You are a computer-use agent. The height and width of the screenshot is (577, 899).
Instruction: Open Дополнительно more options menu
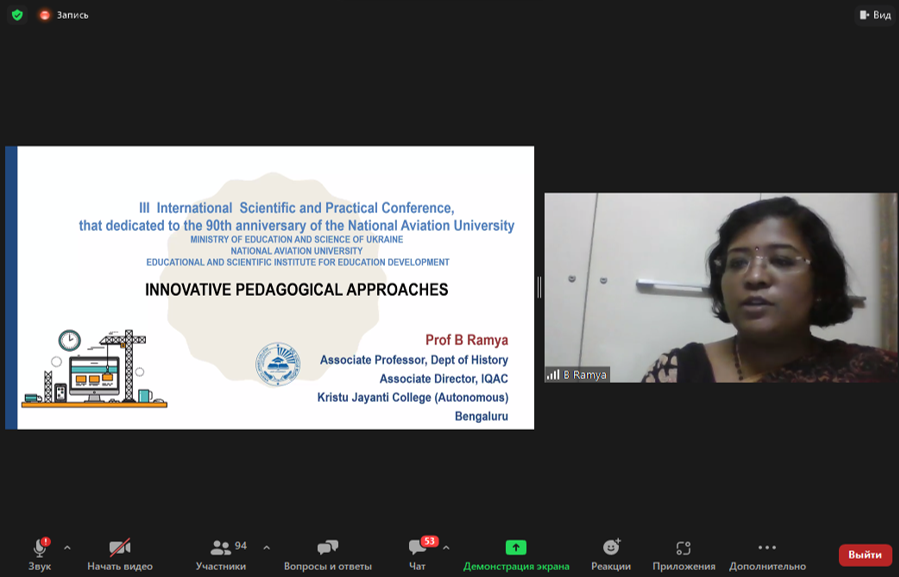(x=767, y=553)
